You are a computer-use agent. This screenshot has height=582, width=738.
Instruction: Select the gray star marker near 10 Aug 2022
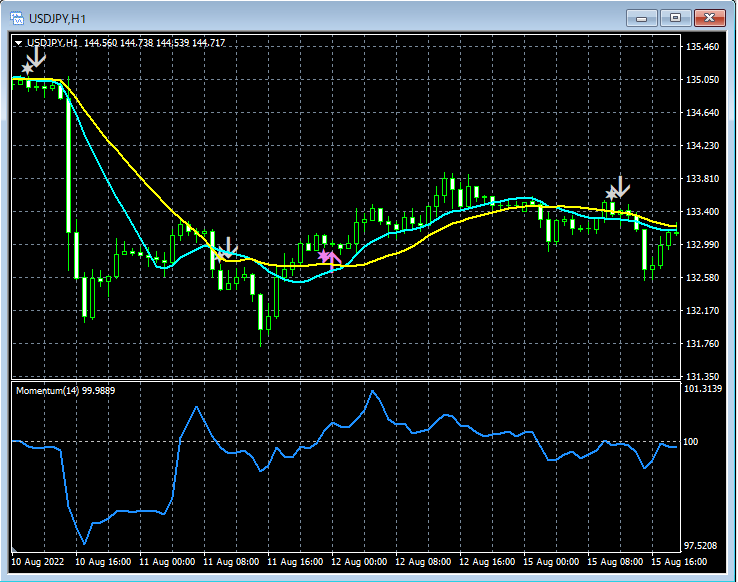27,69
